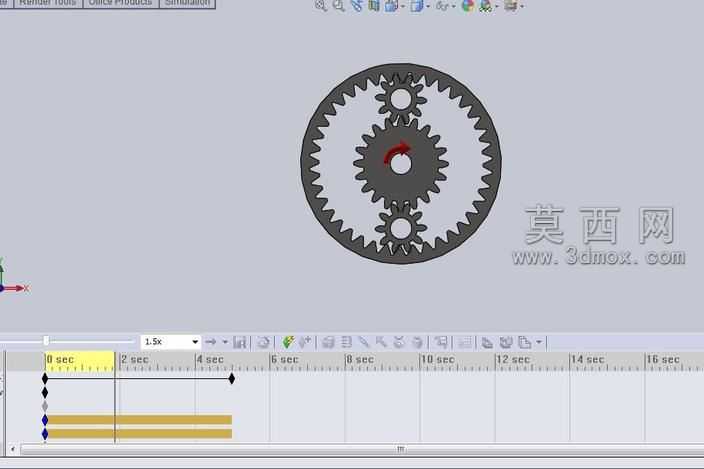Click the playback position slider thumb
This screenshot has height=469, width=704.
(x=46, y=341)
